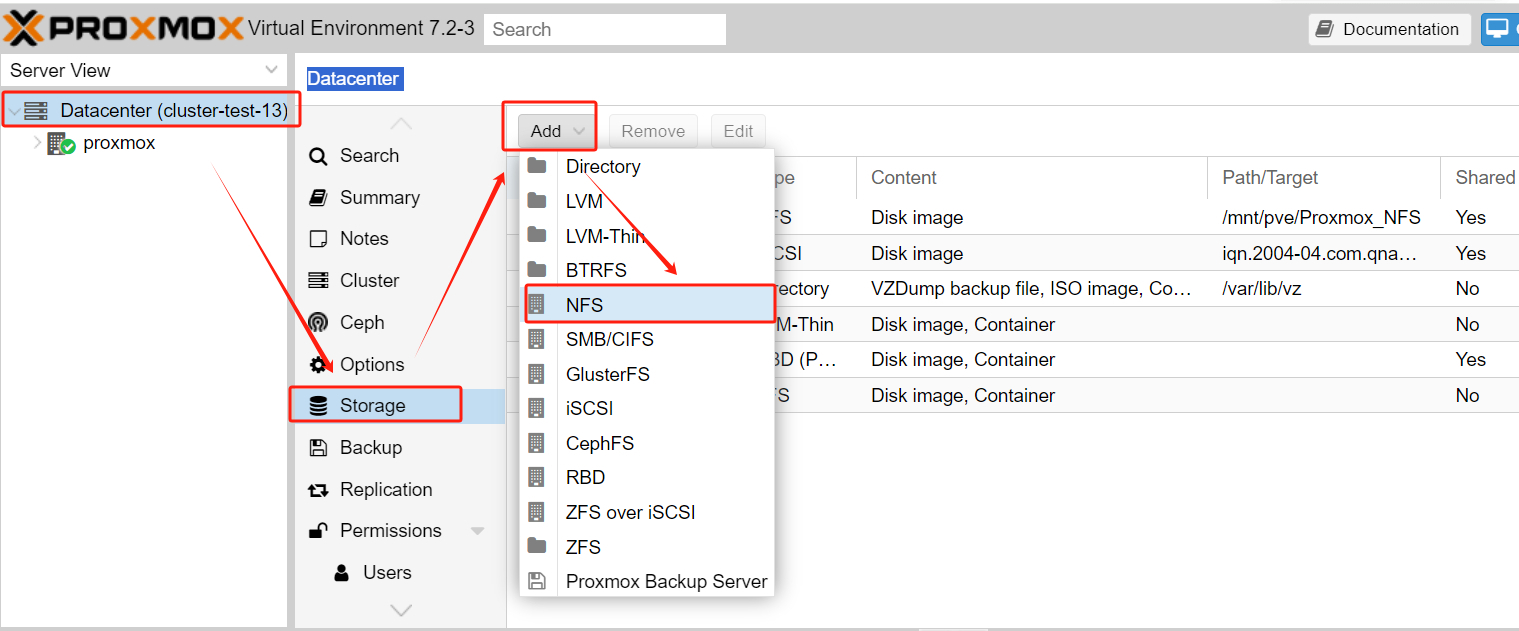Image resolution: width=1519 pixels, height=631 pixels.
Task: Click the building icon next to CephFS
Action: tap(537, 443)
